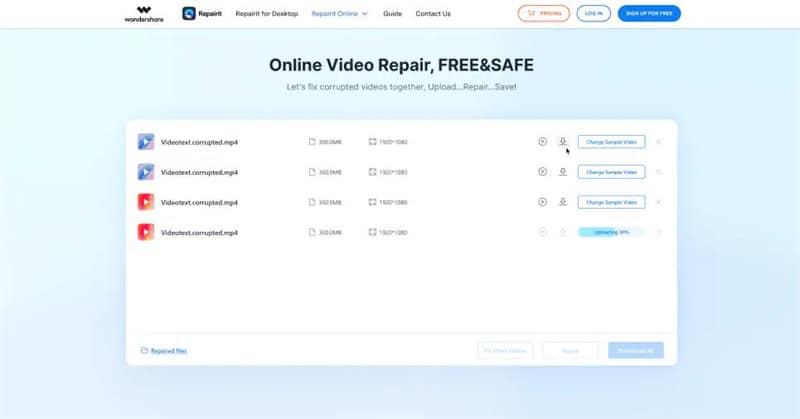The width and height of the screenshot is (800, 419).
Task: Download the first row's video under the cursor
Action: (x=563, y=141)
